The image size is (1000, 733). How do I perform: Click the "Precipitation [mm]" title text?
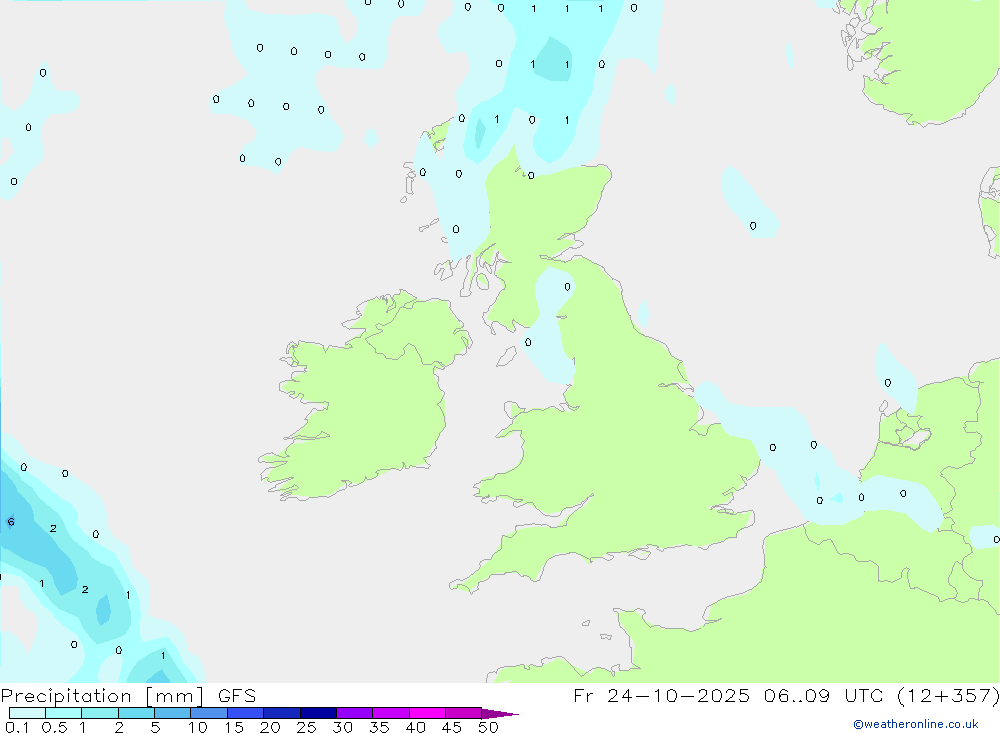pos(102,696)
